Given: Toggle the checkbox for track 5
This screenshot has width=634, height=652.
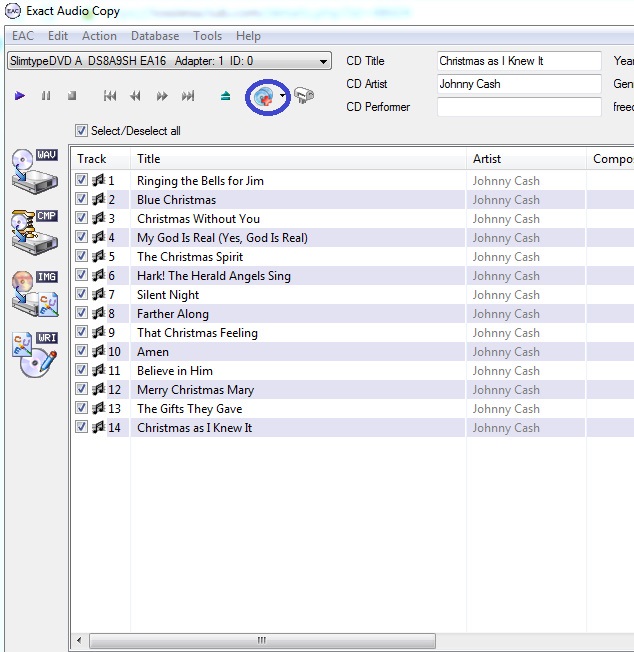Looking at the screenshot, I should pyautogui.click(x=81, y=256).
